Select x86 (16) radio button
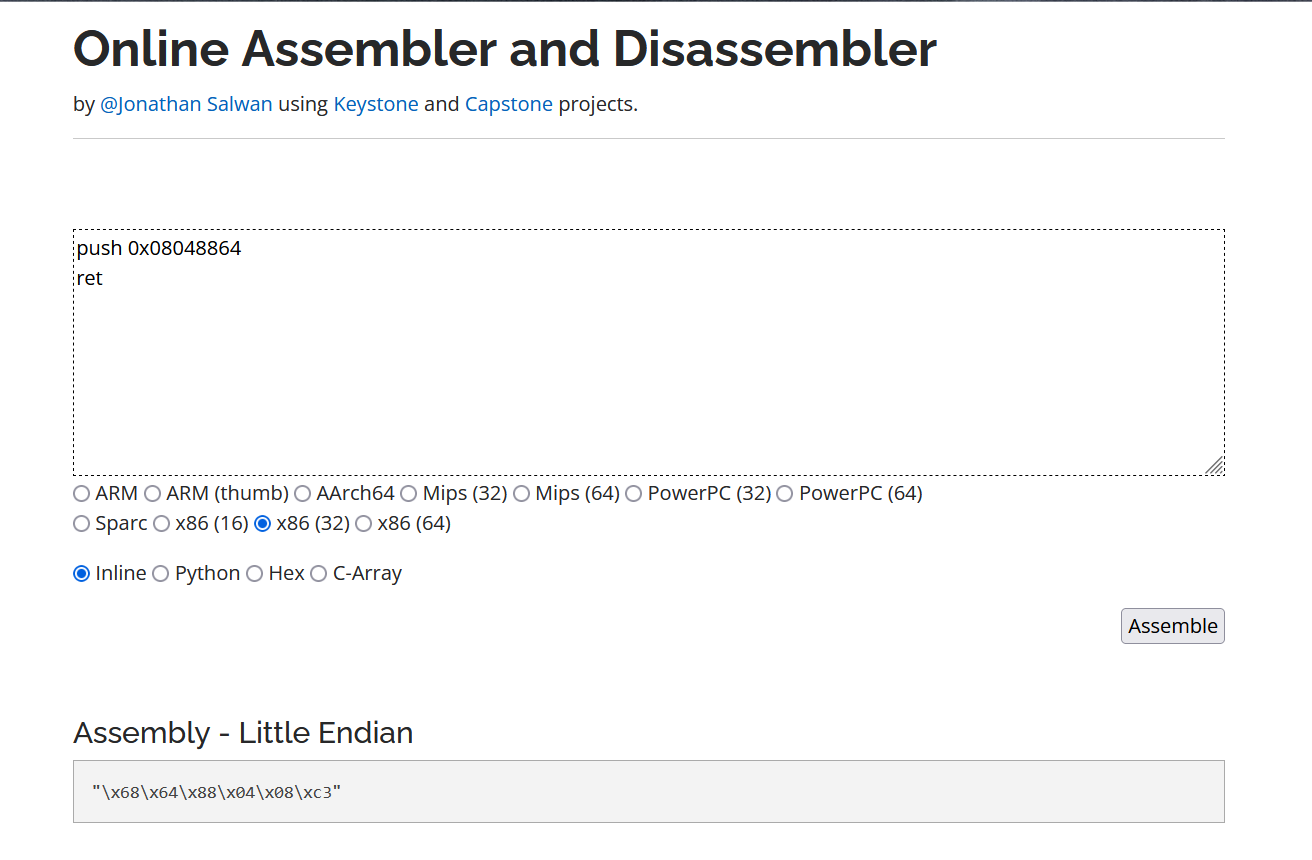This screenshot has height=860, width=1312. 161,524
